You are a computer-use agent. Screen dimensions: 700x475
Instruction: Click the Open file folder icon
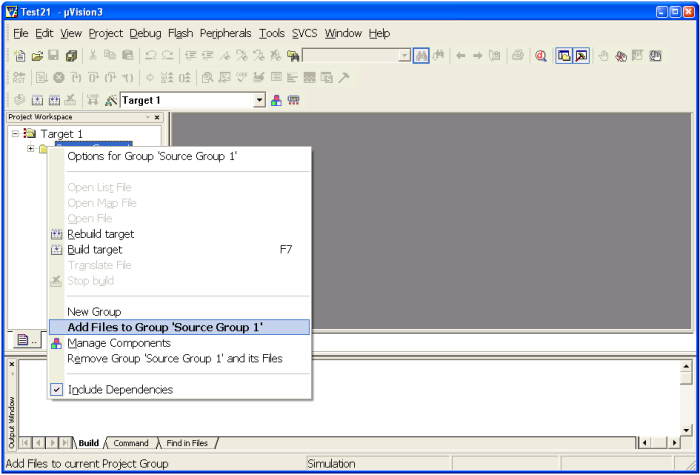coord(37,56)
